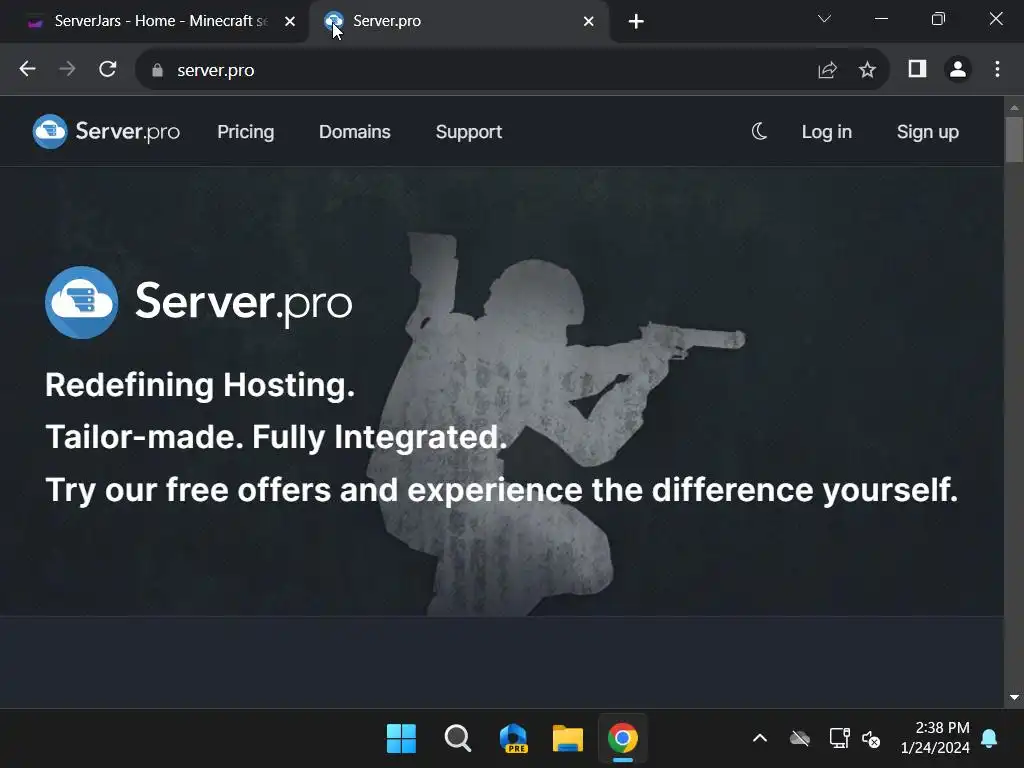
Task: Show hidden system tray icons
Action: (x=760, y=739)
